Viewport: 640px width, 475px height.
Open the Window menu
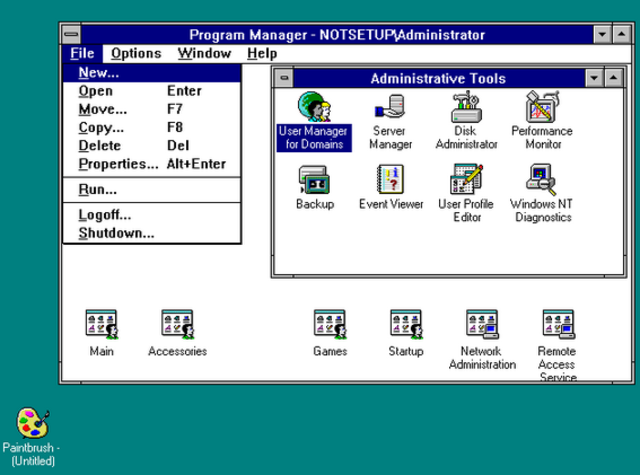click(x=204, y=53)
